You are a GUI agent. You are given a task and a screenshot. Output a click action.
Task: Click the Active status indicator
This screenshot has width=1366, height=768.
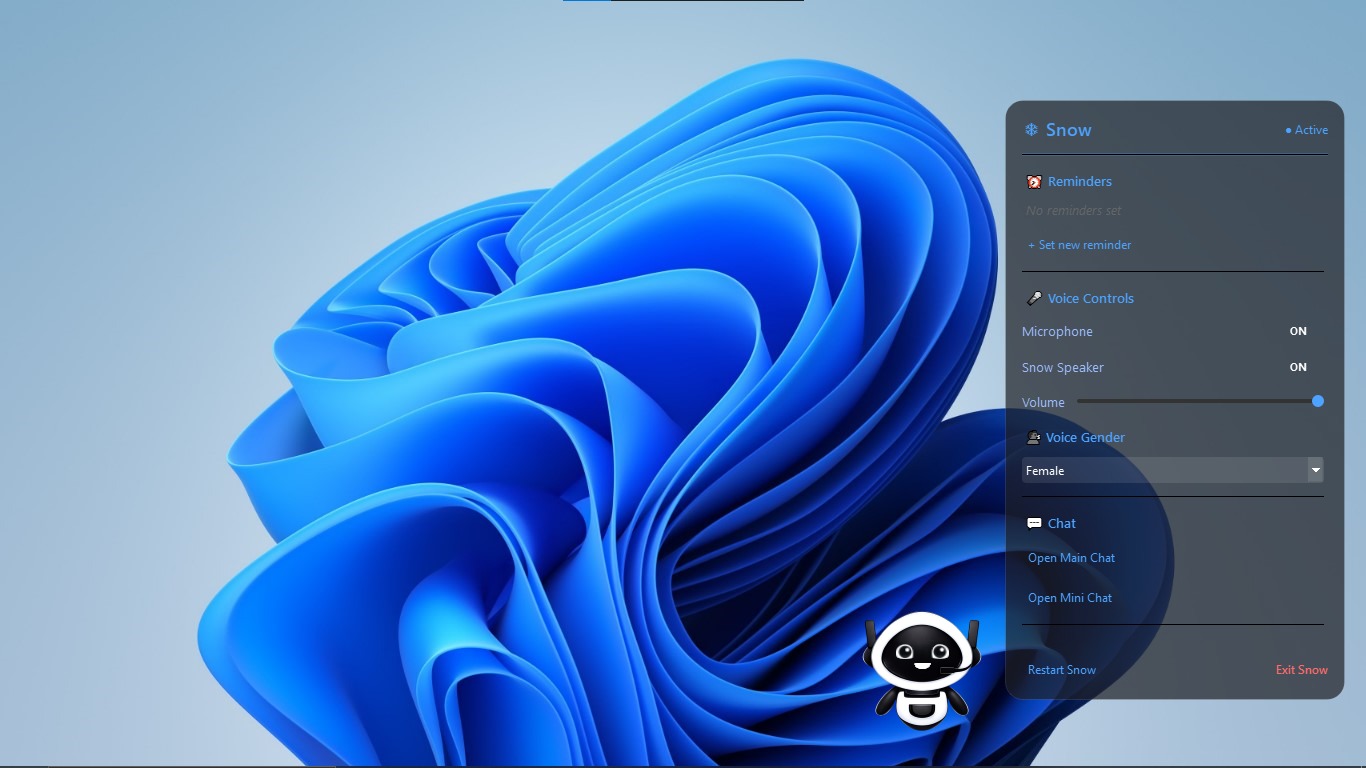(1307, 130)
